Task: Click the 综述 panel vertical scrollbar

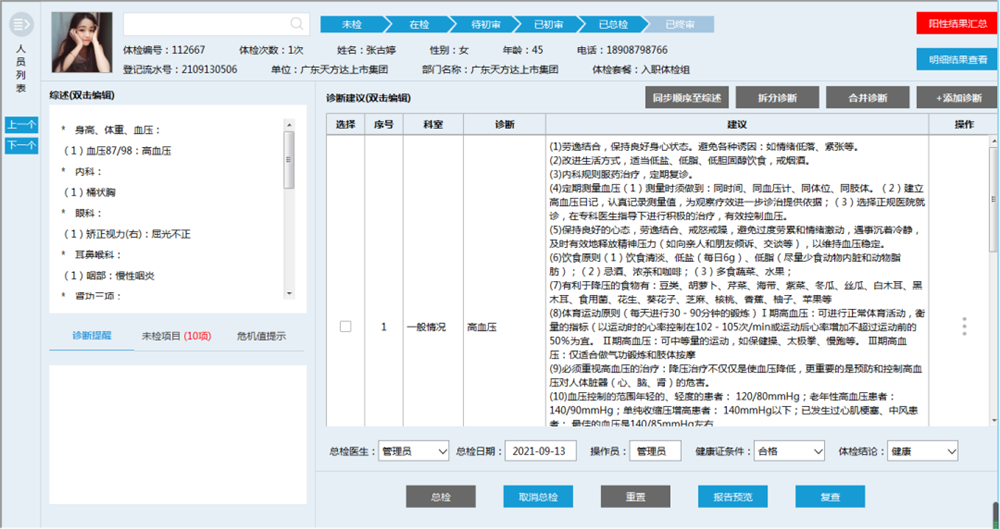Action: coord(289,160)
